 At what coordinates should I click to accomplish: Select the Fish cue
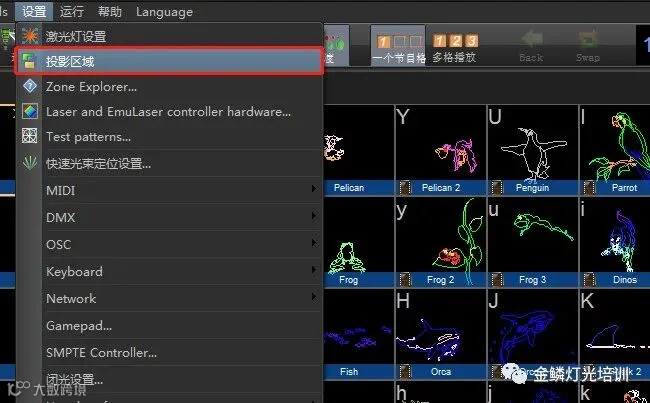click(x=358, y=334)
